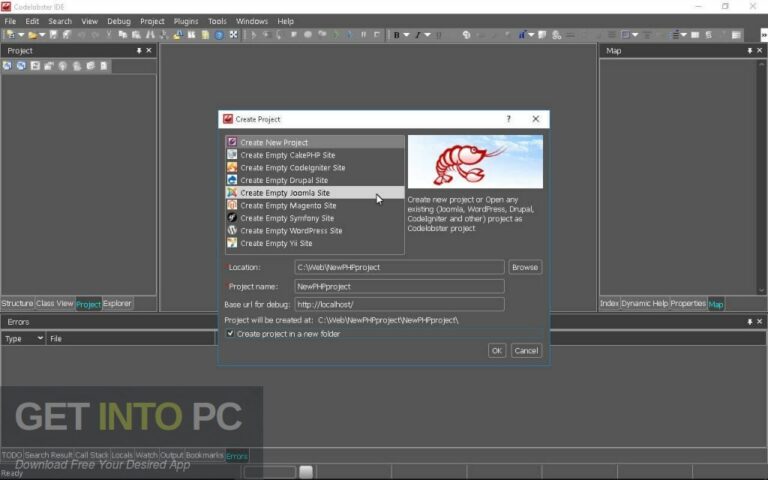Click the File column header in Errors panel

[x=131, y=338]
